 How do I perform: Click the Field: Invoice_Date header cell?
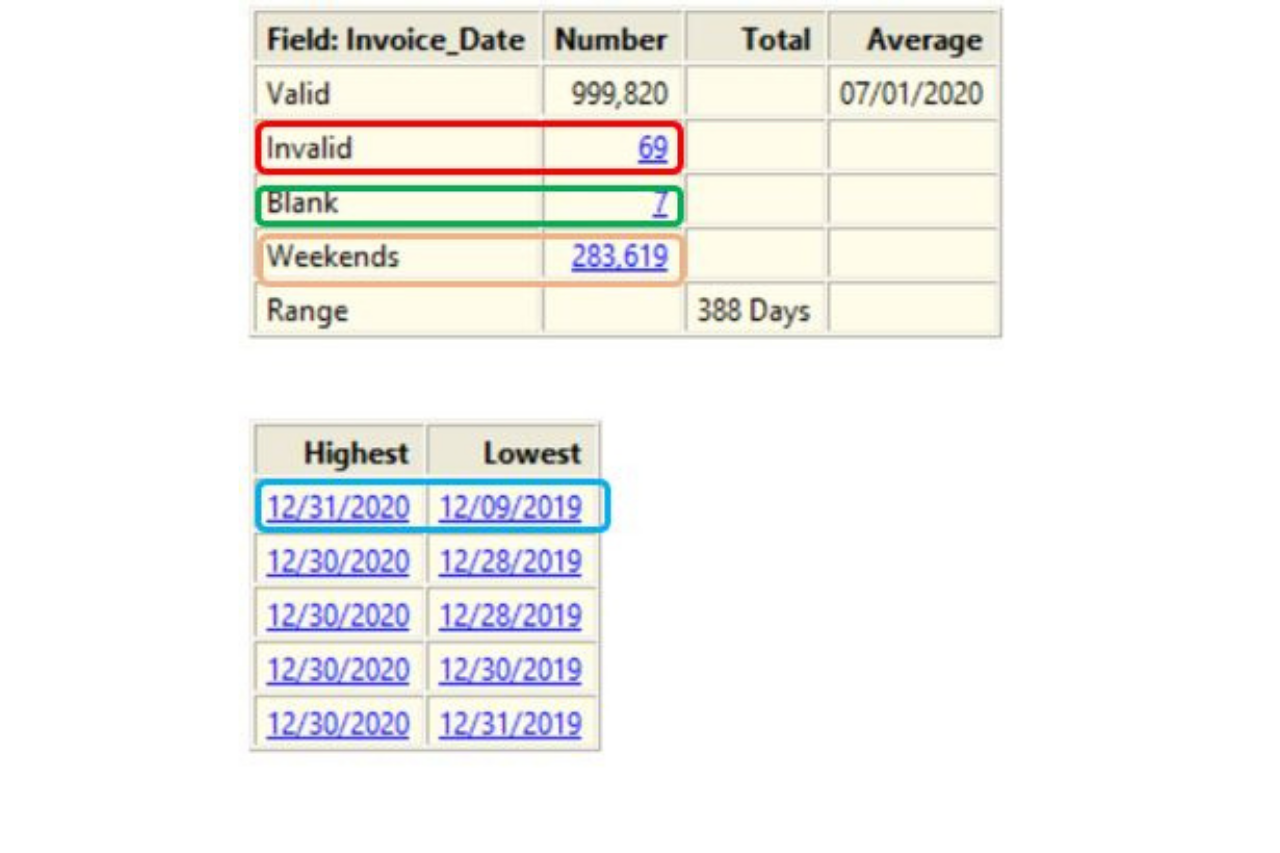click(395, 40)
